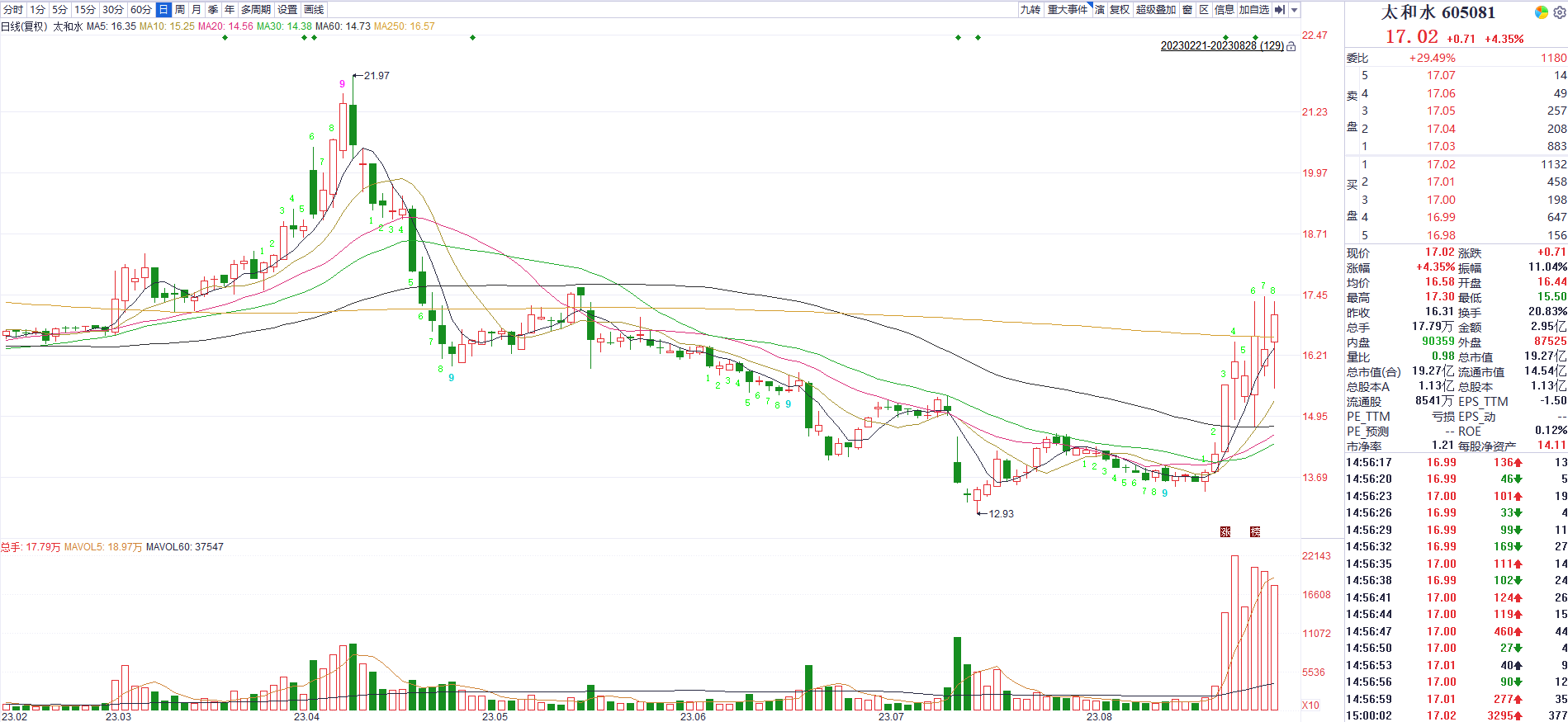Click the last price 17.02 headline
This screenshot has width=1568, height=722.
(1412, 37)
